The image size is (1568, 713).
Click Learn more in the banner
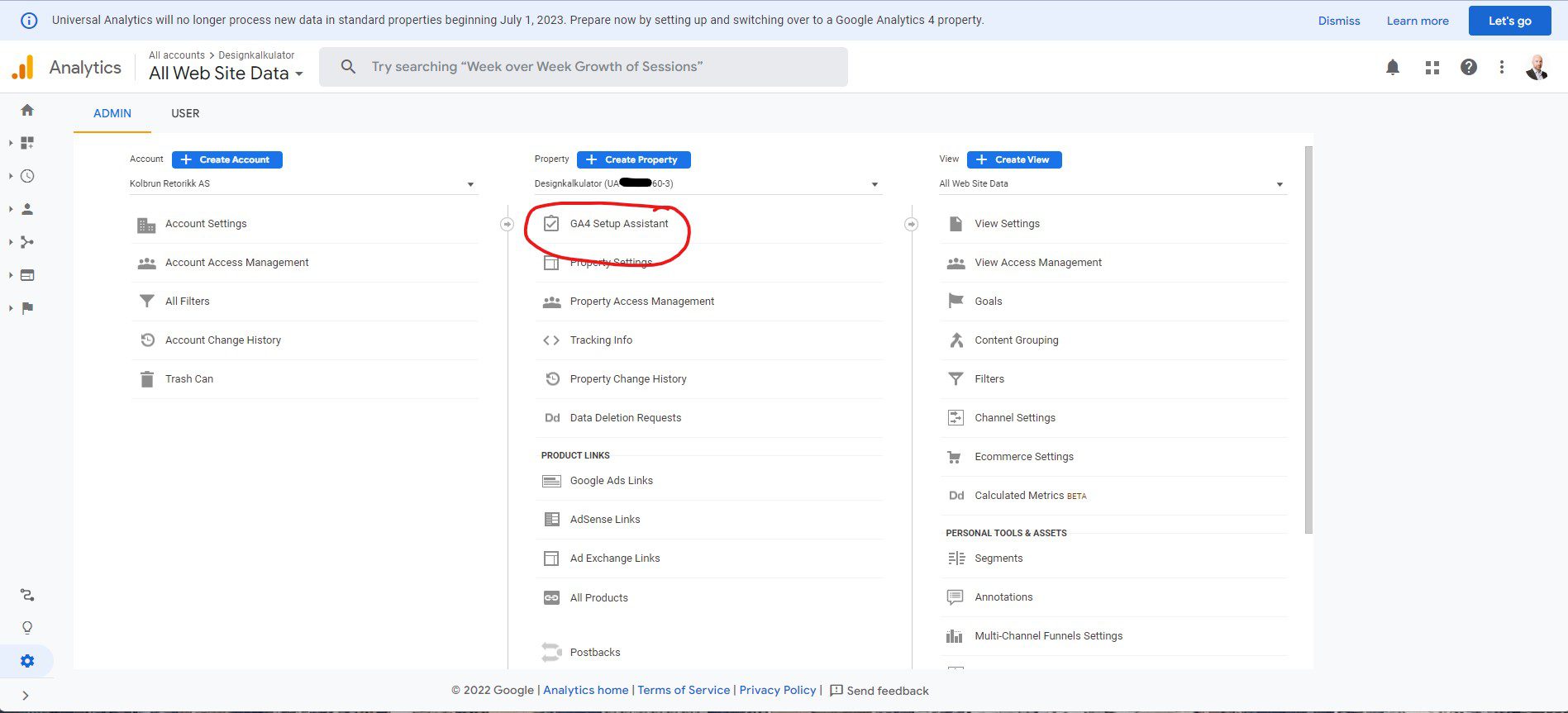tap(1418, 21)
